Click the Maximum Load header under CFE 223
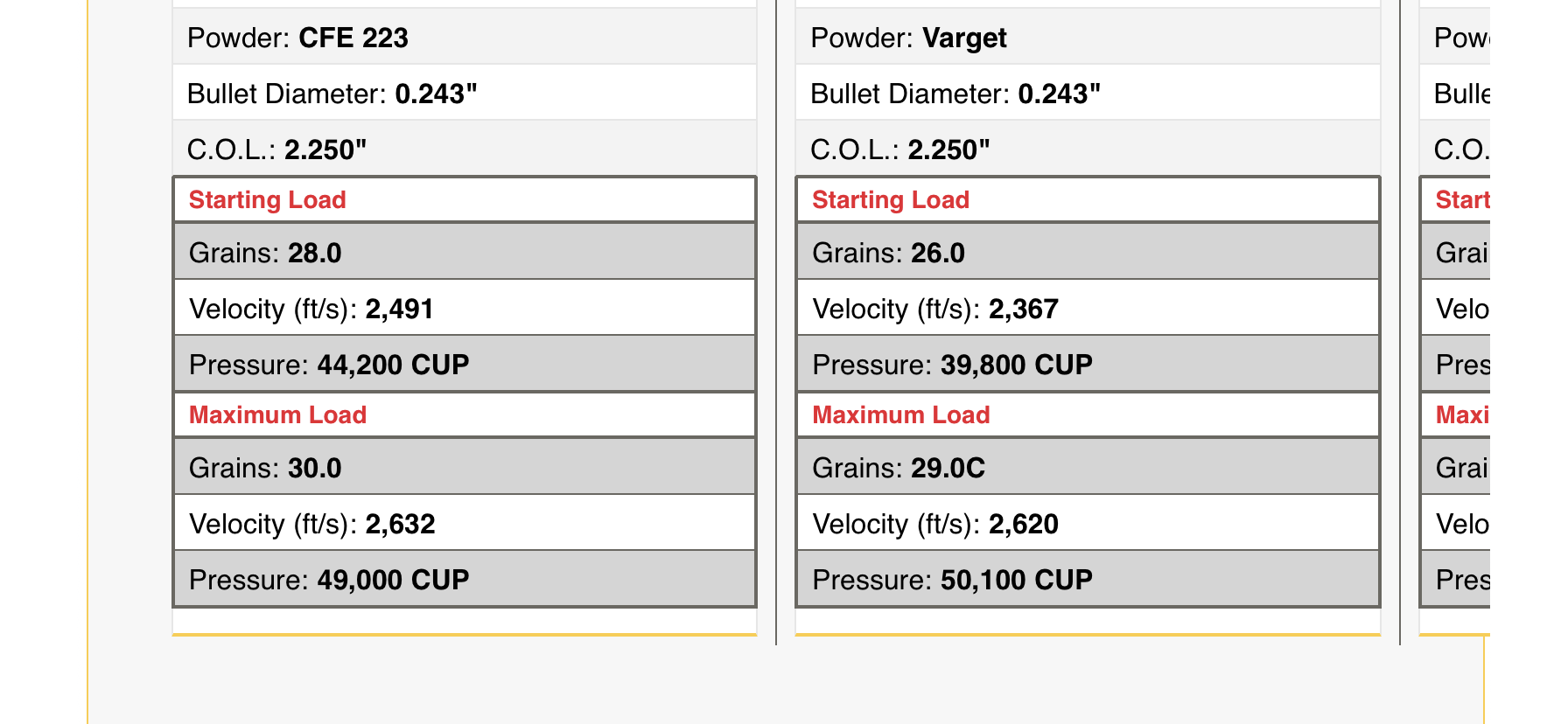Viewport: 1568px width, 724px height. click(x=465, y=414)
